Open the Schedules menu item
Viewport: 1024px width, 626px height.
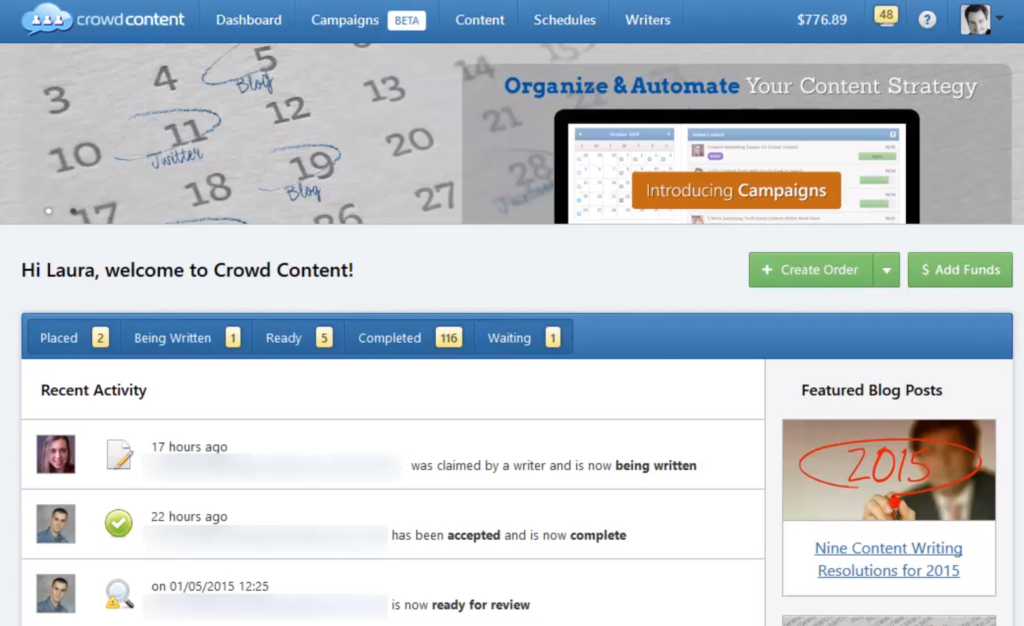tap(564, 20)
